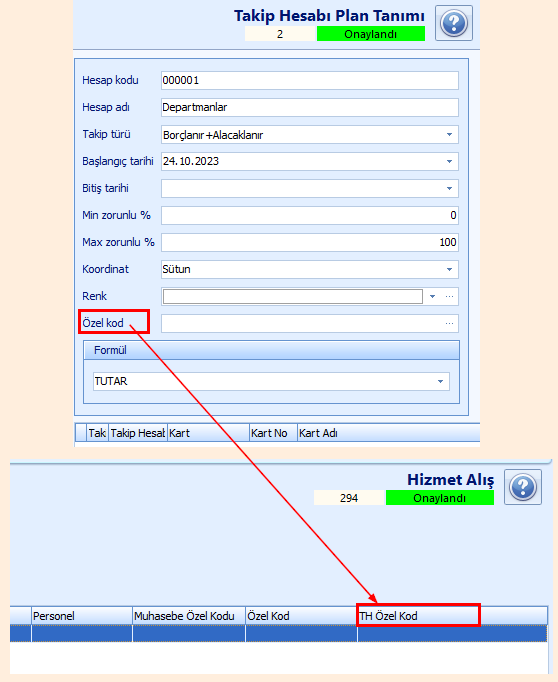Expand the Koordinat Sütun dropdown
Viewport: 558px width, 682px height.
pyautogui.click(x=449, y=269)
